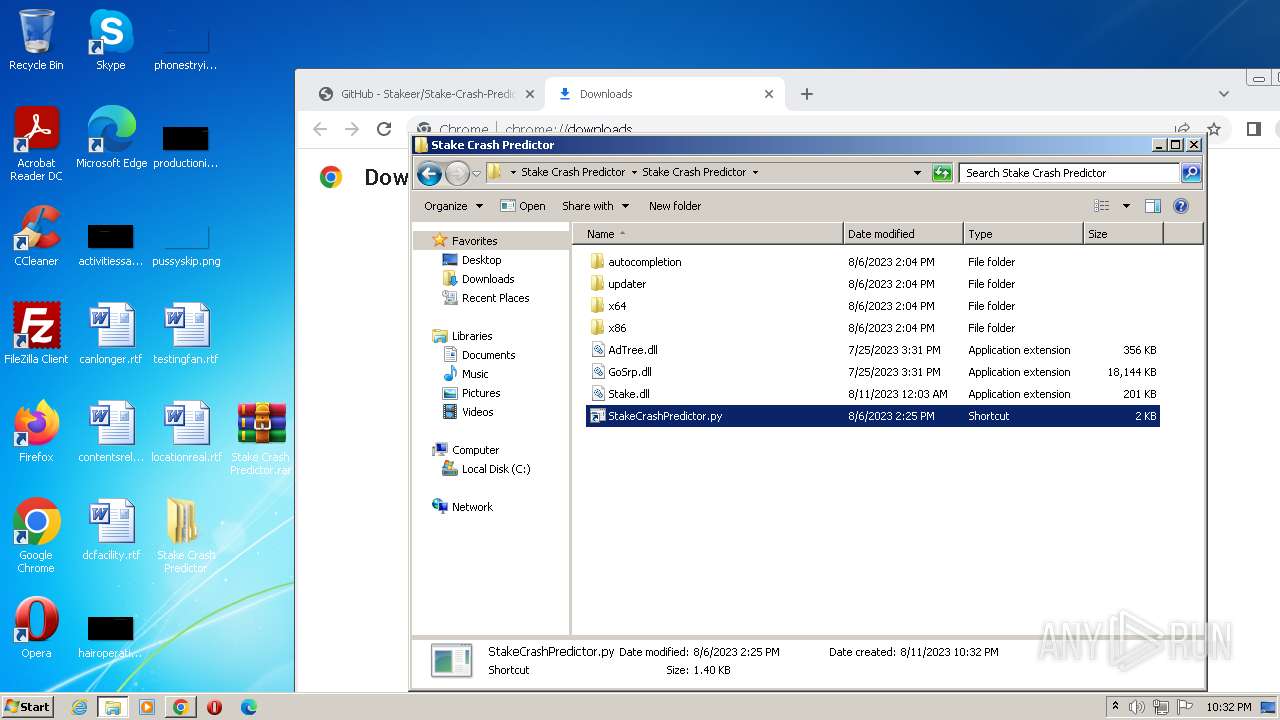
Task: Change view icon in Explorer toolbar
Action: point(1101,206)
